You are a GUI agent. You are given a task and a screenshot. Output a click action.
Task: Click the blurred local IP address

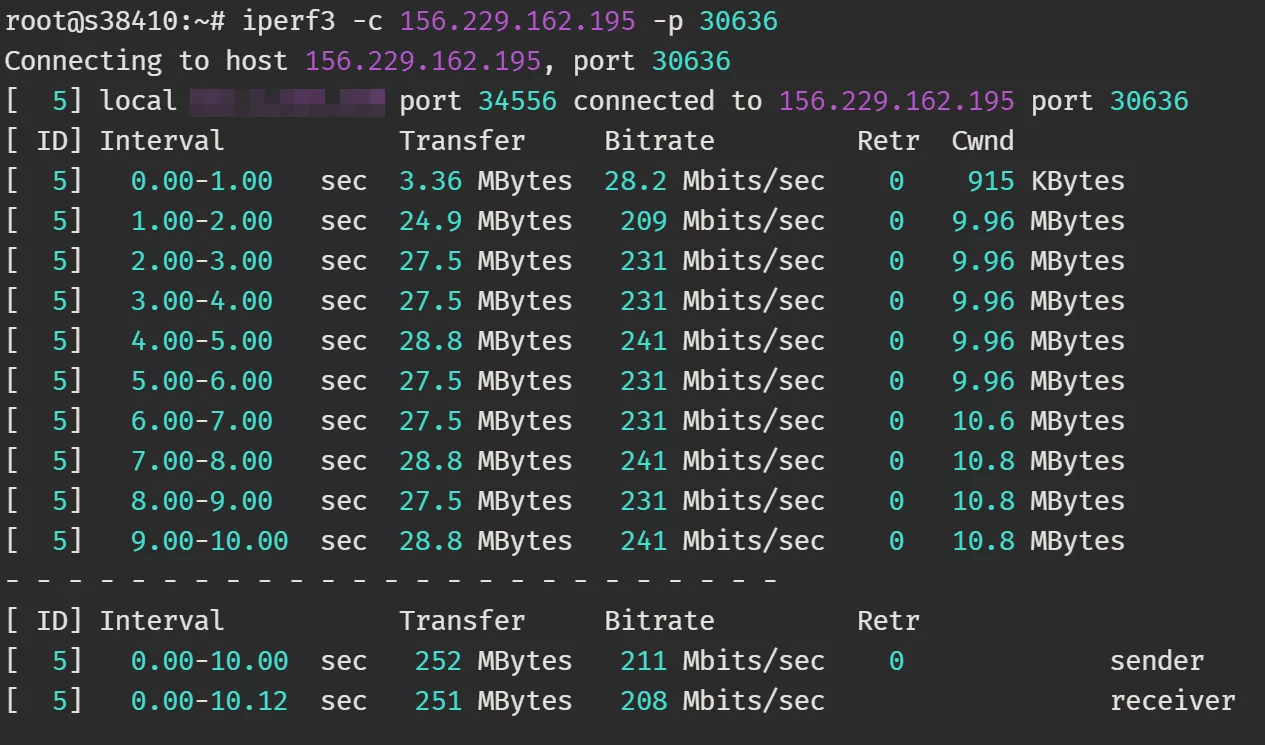click(287, 101)
